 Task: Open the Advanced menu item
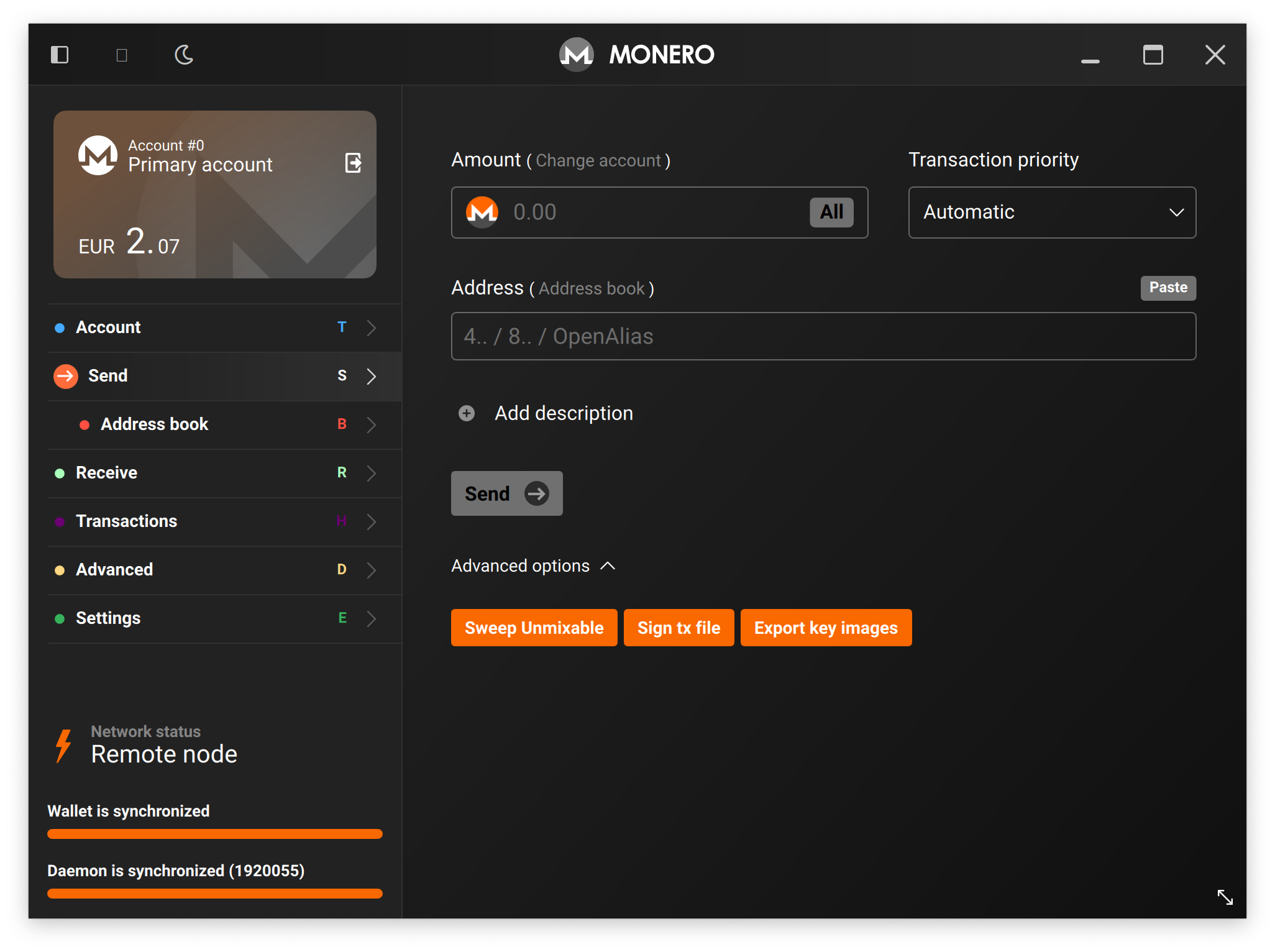tap(225, 570)
